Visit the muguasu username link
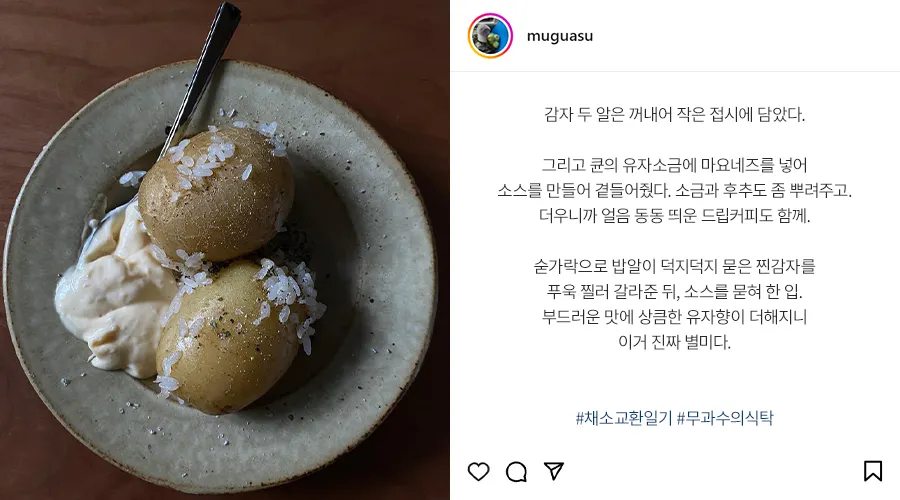The image size is (900, 500). (560, 36)
